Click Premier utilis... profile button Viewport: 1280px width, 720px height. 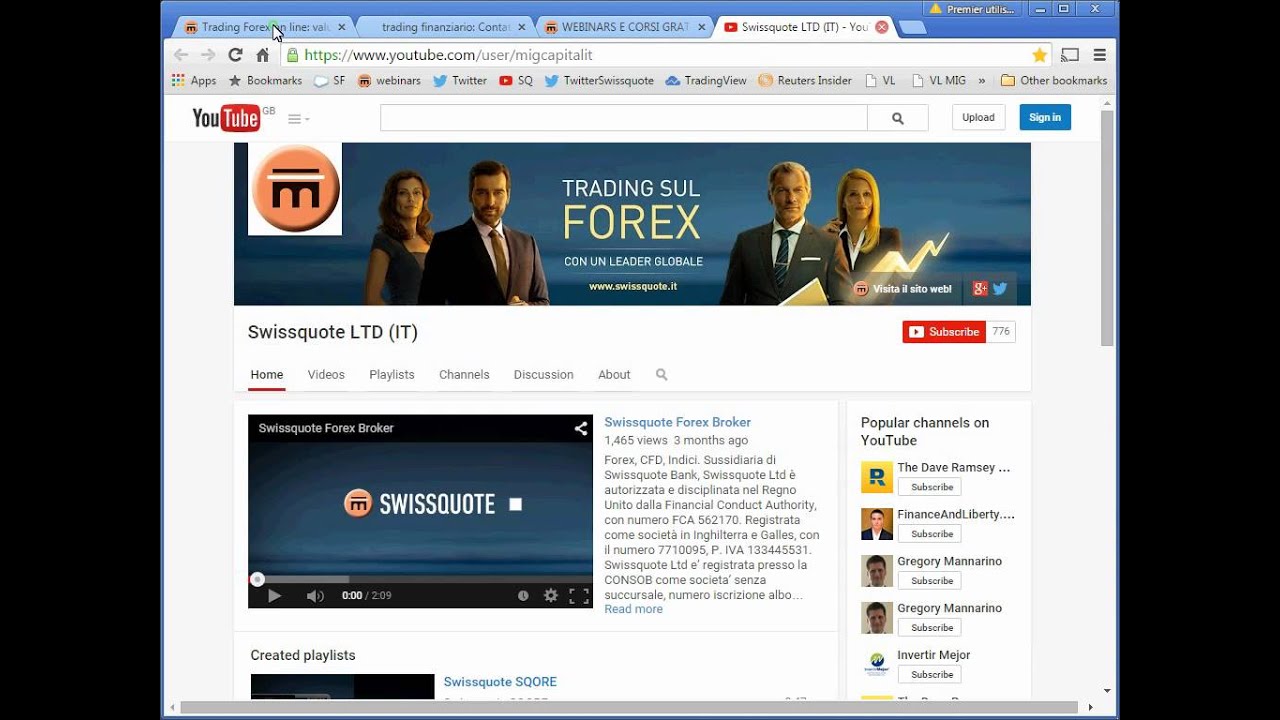tap(970, 9)
